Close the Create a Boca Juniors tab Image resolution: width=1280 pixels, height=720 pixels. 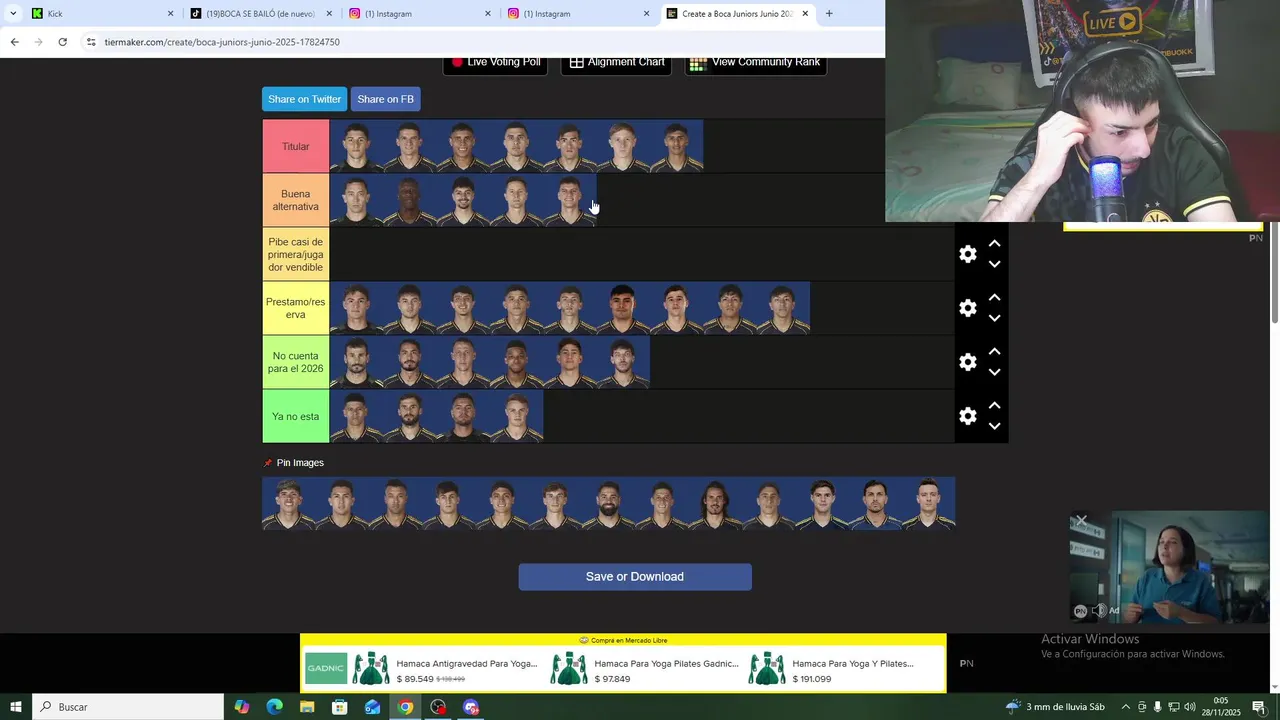(x=805, y=14)
